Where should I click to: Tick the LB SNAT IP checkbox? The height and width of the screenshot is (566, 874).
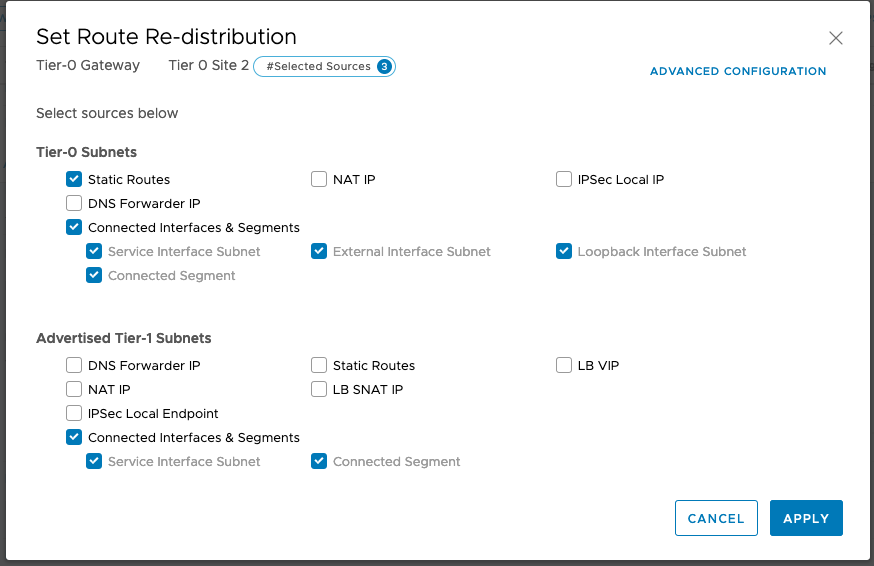tap(319, 390)
